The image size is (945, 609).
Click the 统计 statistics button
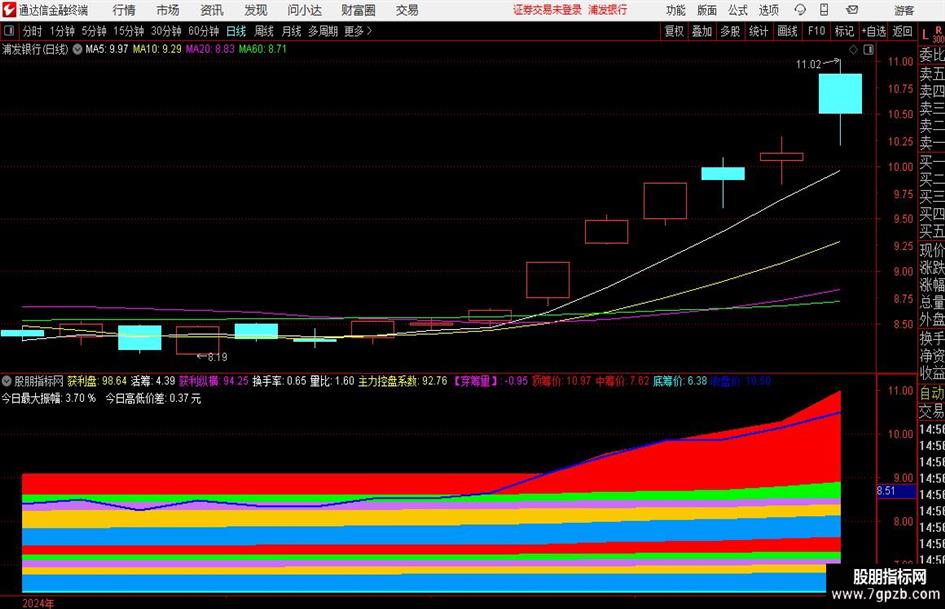[x=759, y=31]
